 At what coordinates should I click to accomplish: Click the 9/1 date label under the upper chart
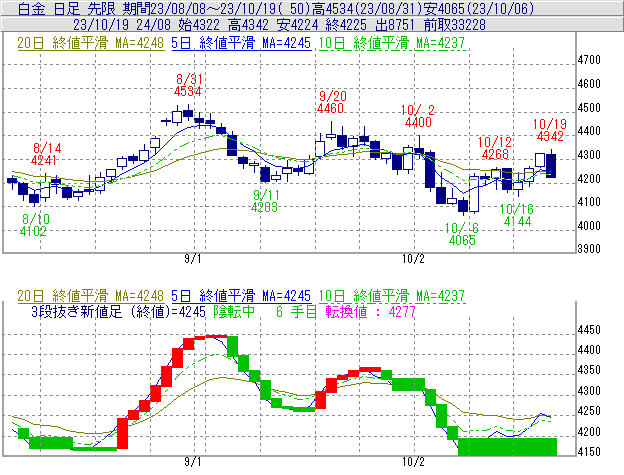click(x=193, y=259)
